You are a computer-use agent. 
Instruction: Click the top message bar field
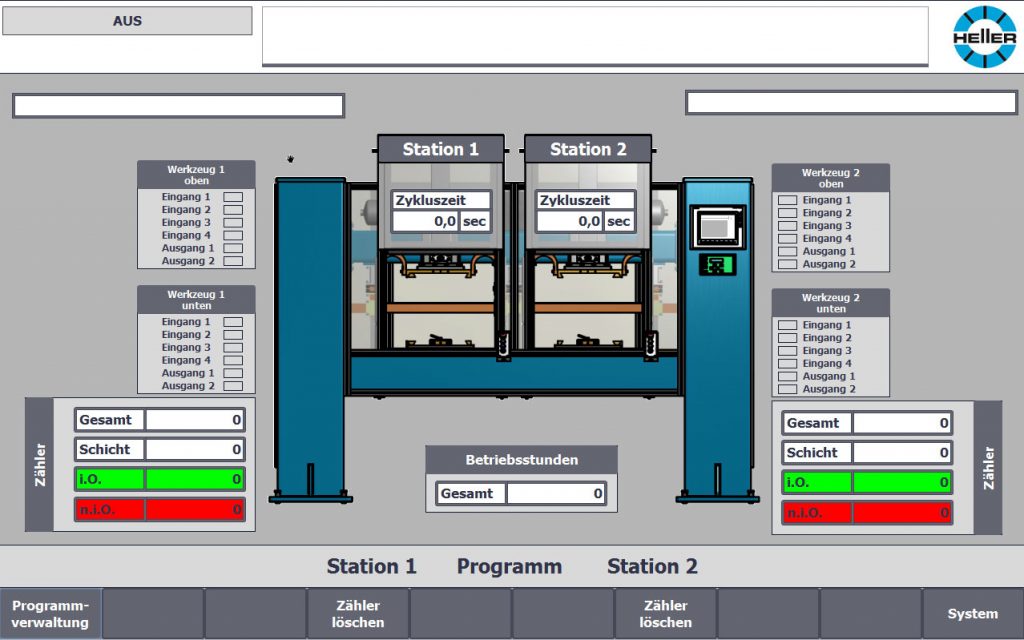tap(594, 36)
